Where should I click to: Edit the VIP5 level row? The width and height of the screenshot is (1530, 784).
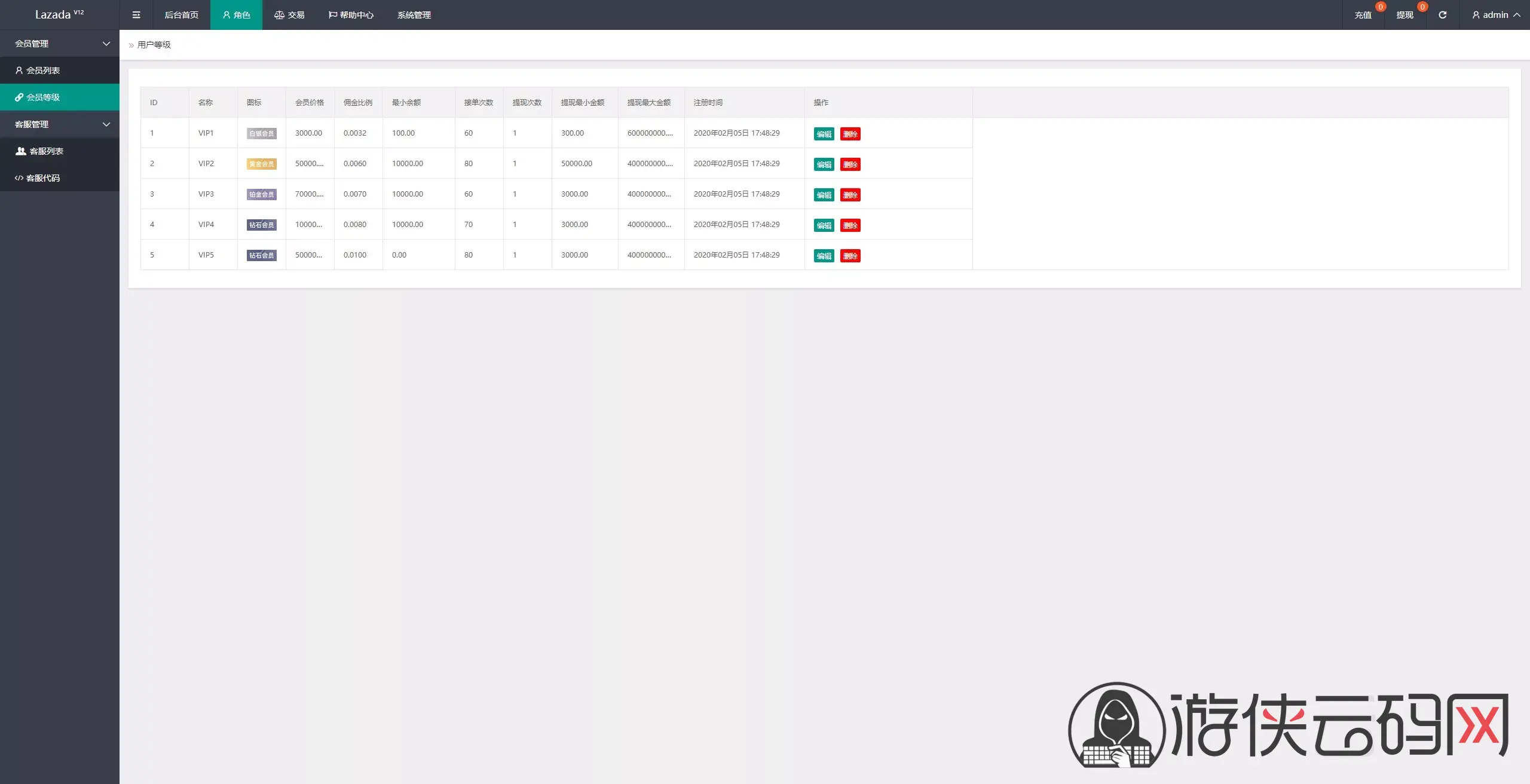coord(824,256)
